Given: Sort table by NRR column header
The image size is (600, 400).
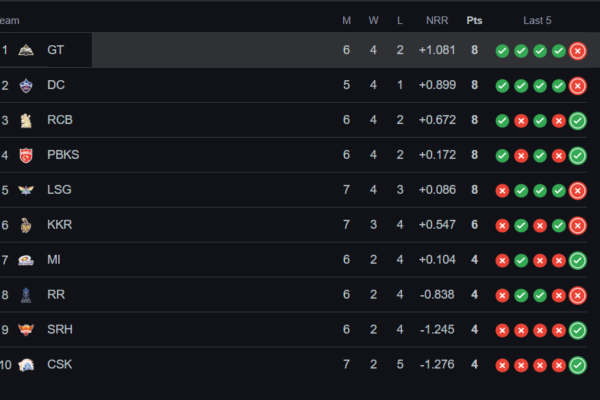Looking at the screenshot, I should [x=437, y=21].
